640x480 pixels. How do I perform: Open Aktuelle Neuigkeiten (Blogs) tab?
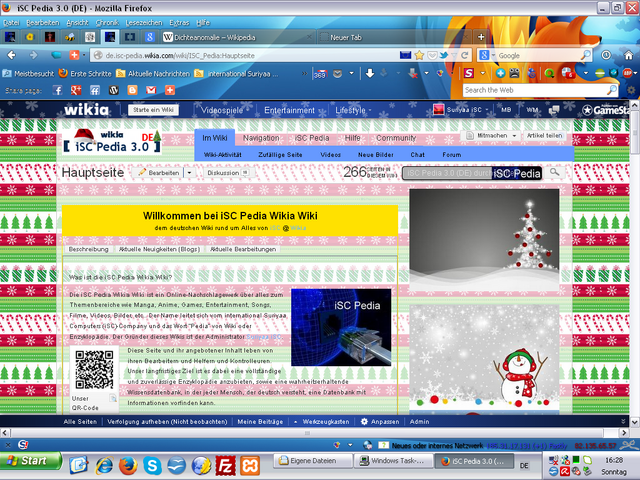pos(159,249)
